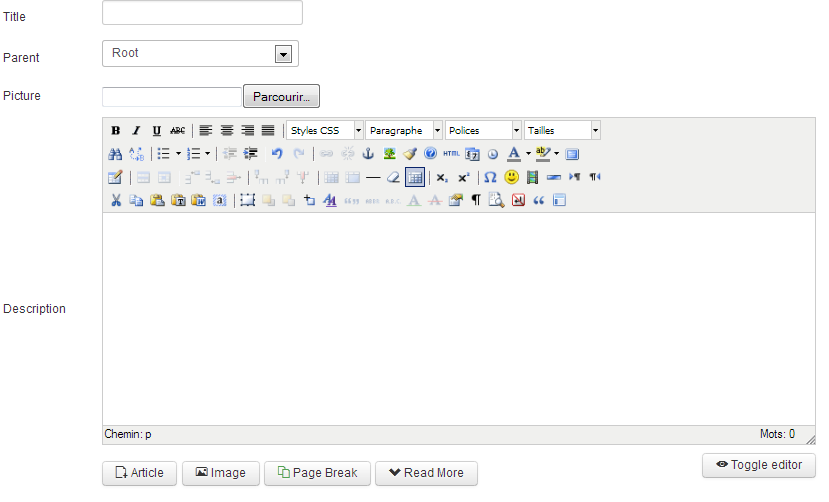
Task: Click the italic formatting icon
Action: coord(136,131)
